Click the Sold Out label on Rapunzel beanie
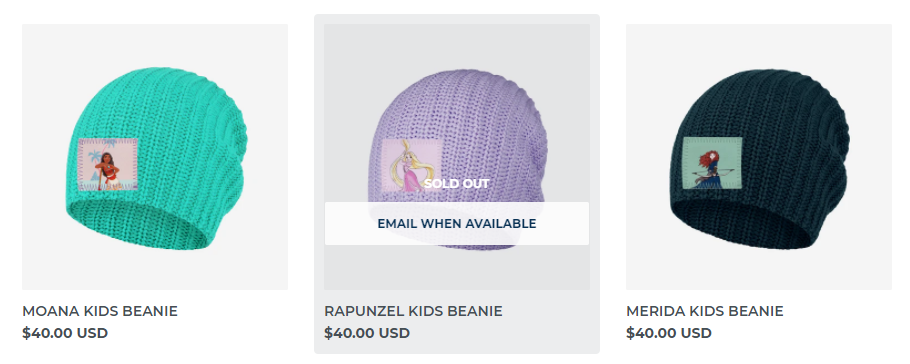The image size is (910, 364). [x=457, y=183]
